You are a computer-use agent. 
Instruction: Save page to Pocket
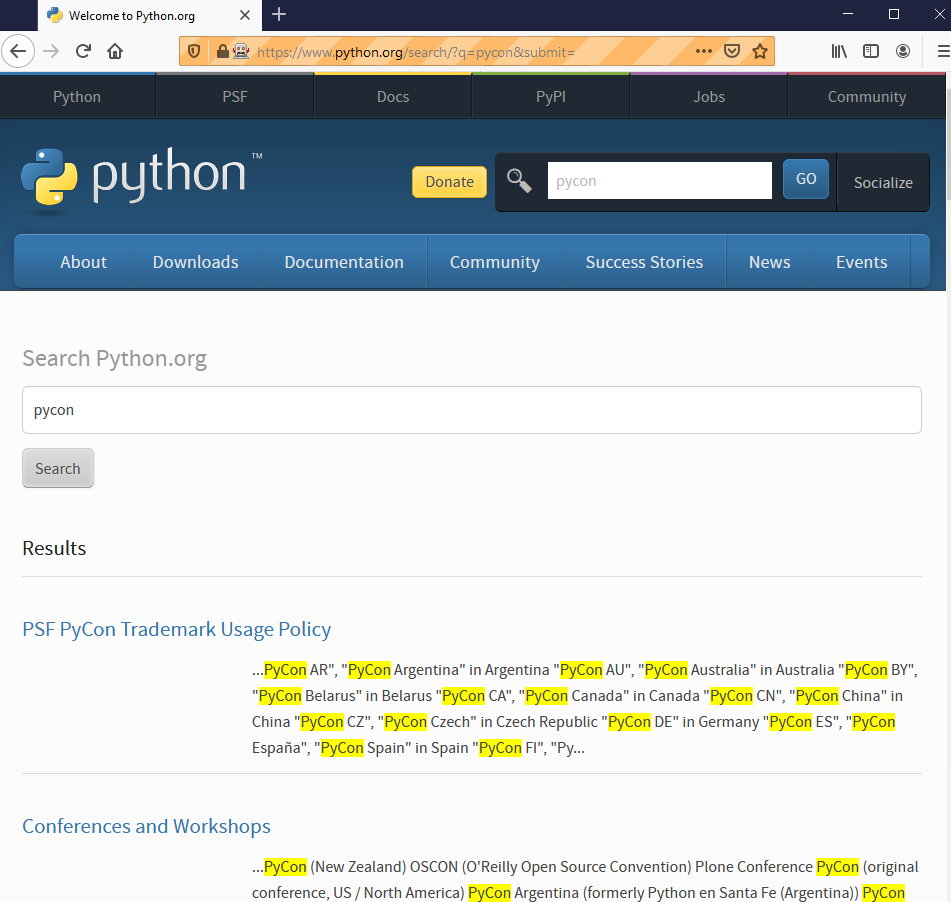(732, 51)
